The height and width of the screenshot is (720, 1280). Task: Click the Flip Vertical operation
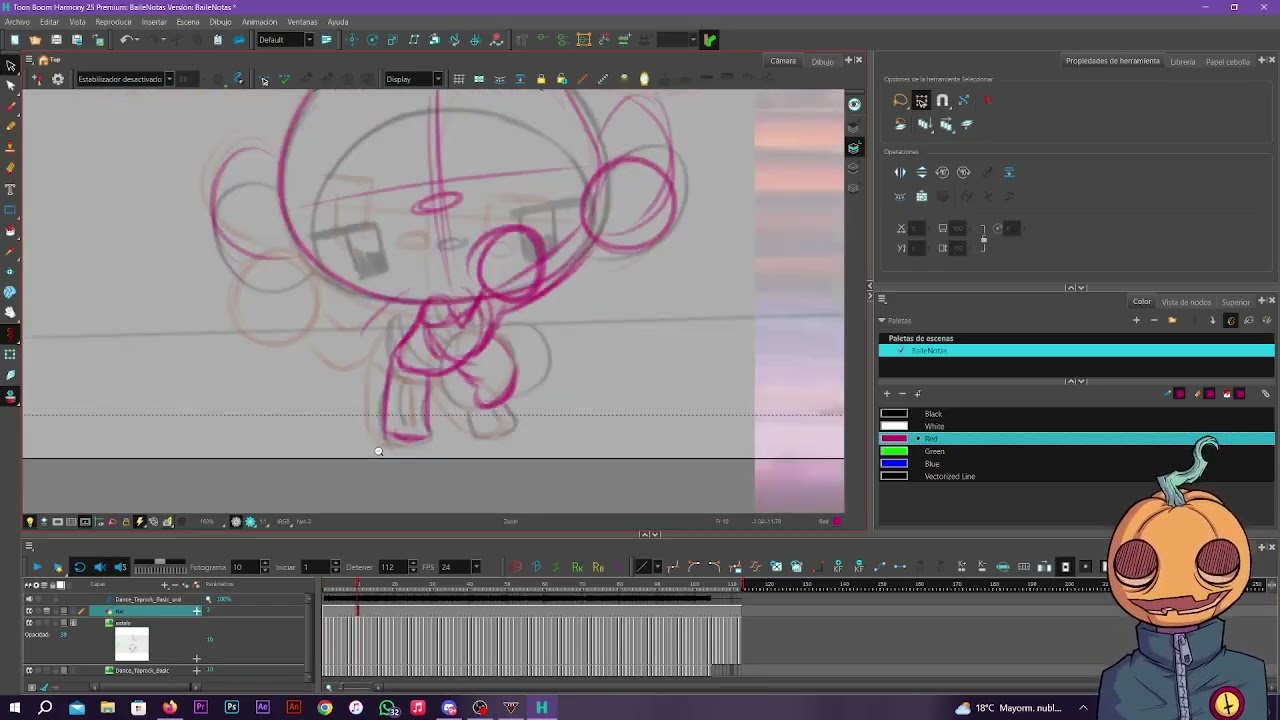[x=921, y=173]
